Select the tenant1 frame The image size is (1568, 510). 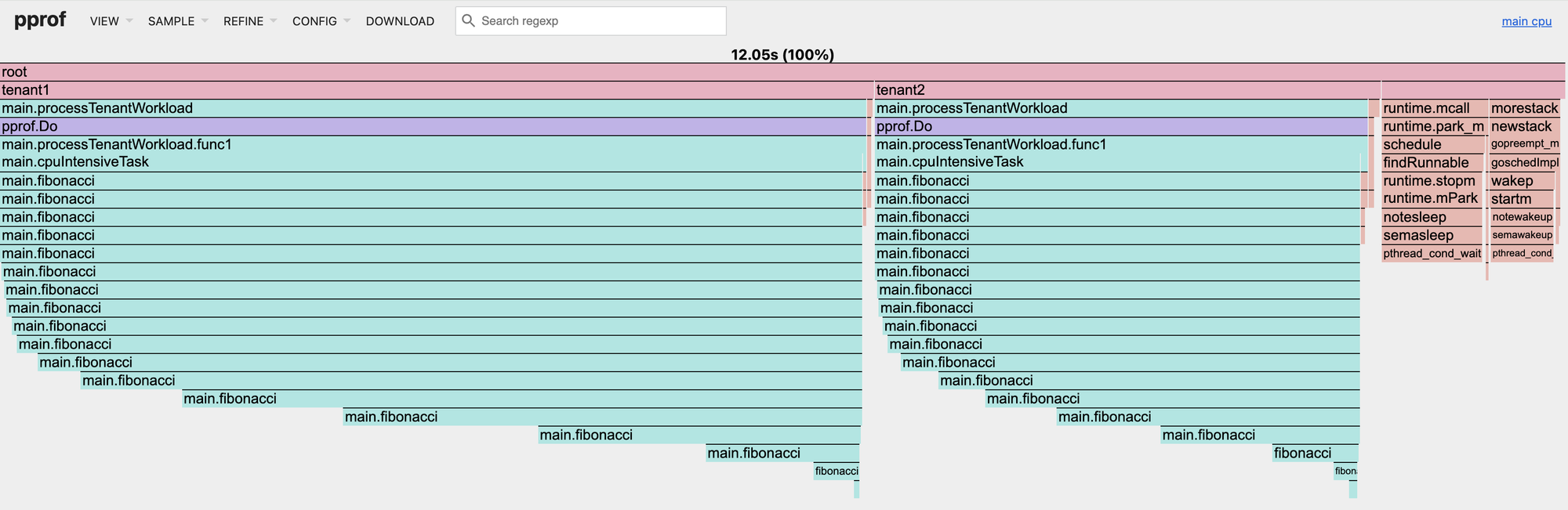(437, 90)
